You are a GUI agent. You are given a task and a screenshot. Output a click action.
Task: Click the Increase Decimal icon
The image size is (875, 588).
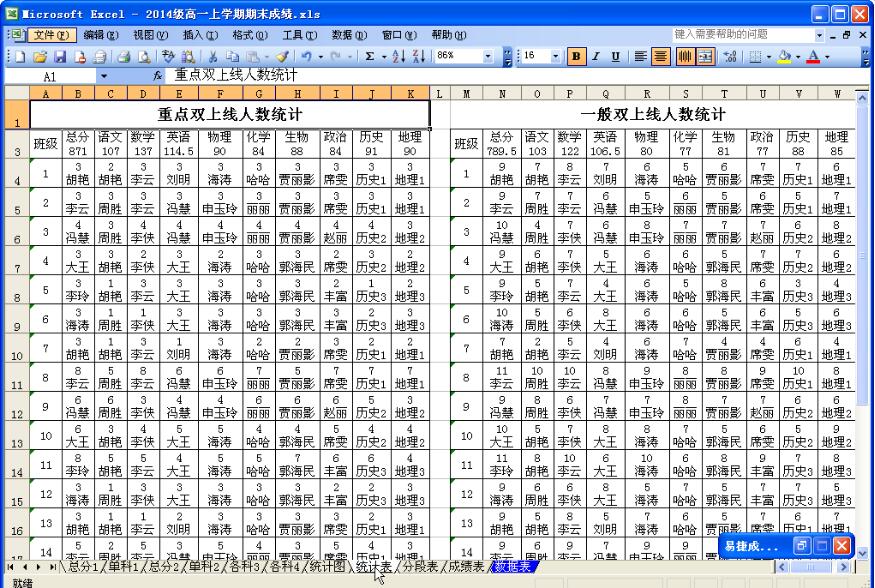coord(730,56)
